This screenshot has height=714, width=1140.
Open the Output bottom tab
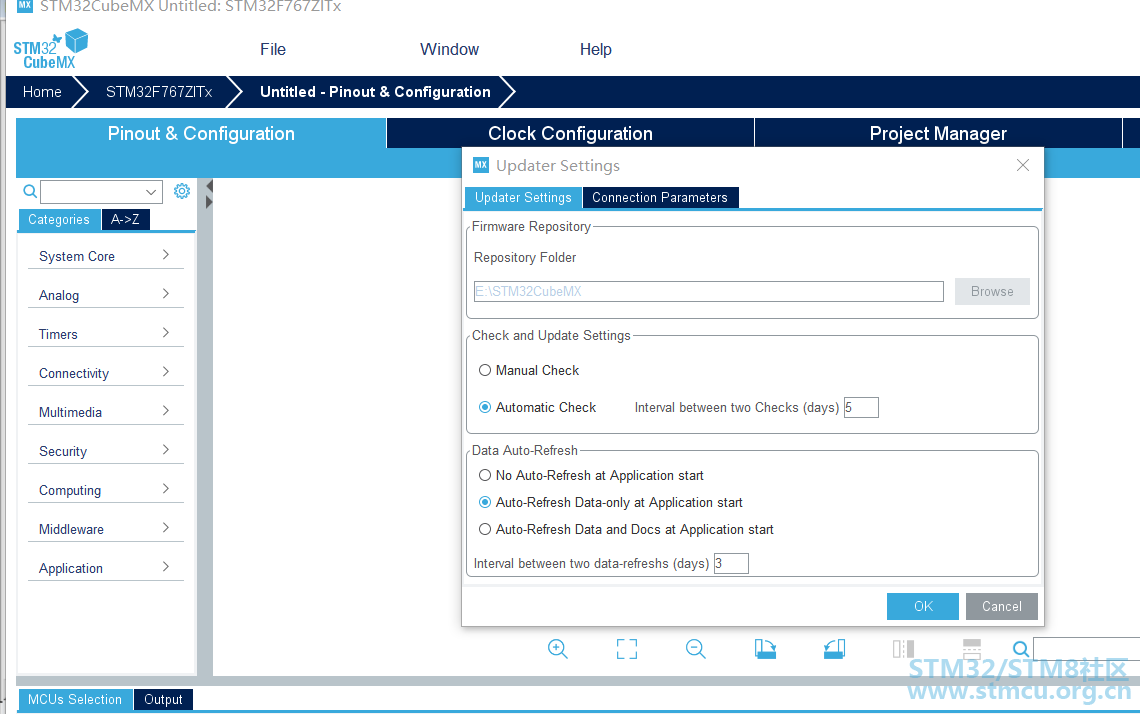pyautogui.click(x=163, y=699)
